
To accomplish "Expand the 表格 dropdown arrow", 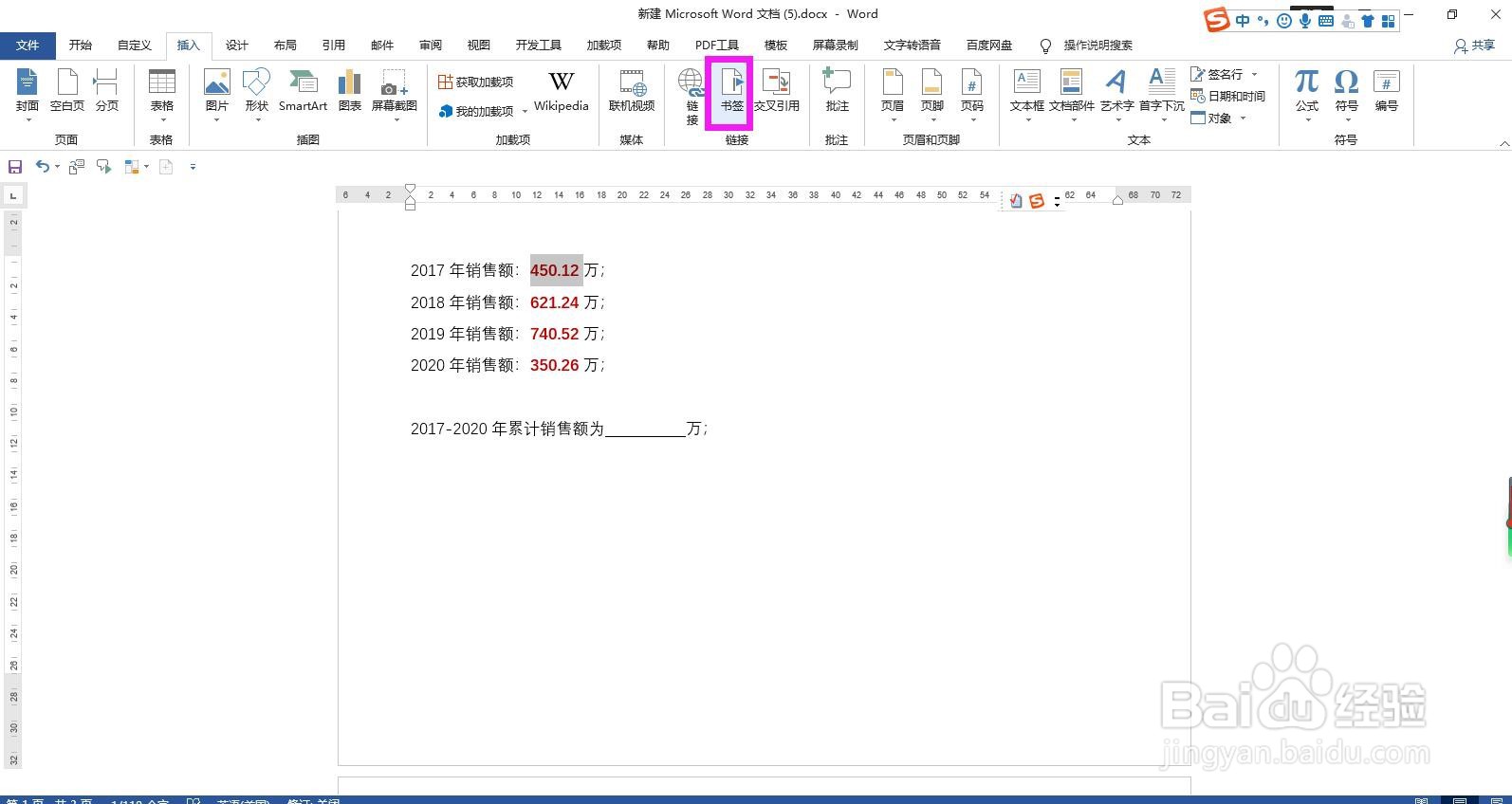I will click(162, 120).
